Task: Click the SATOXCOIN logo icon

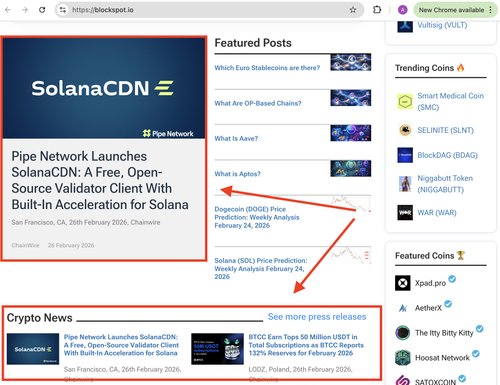Action: click(403, 380)
